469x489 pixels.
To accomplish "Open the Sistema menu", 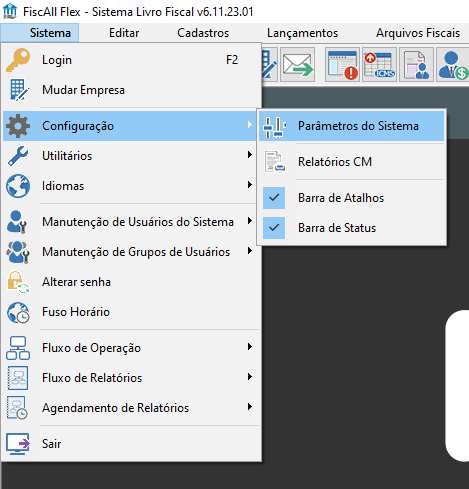I will [40, 33].
